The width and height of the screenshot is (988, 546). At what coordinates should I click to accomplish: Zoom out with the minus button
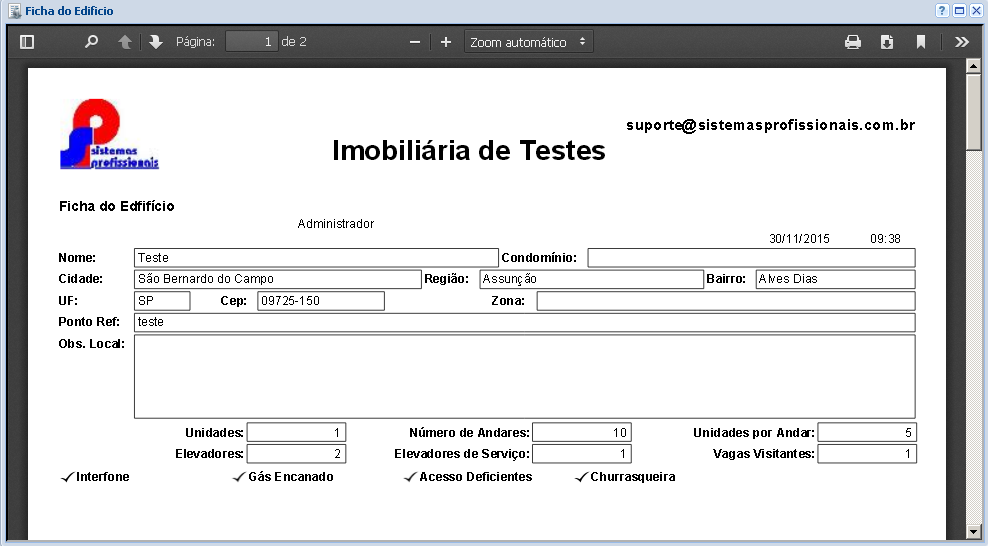415,42
